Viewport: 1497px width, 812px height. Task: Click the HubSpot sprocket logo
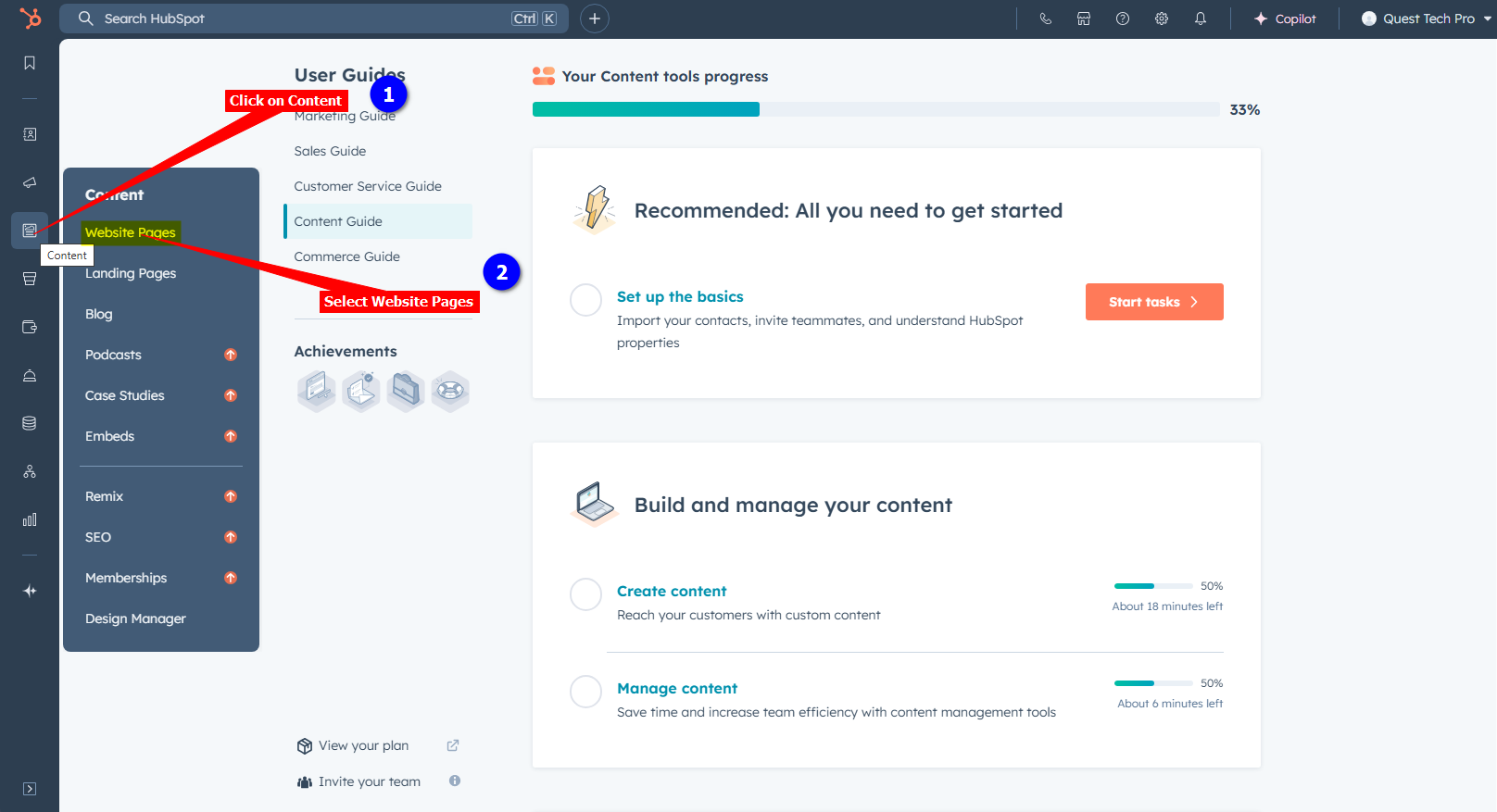(x=30, y=18)
